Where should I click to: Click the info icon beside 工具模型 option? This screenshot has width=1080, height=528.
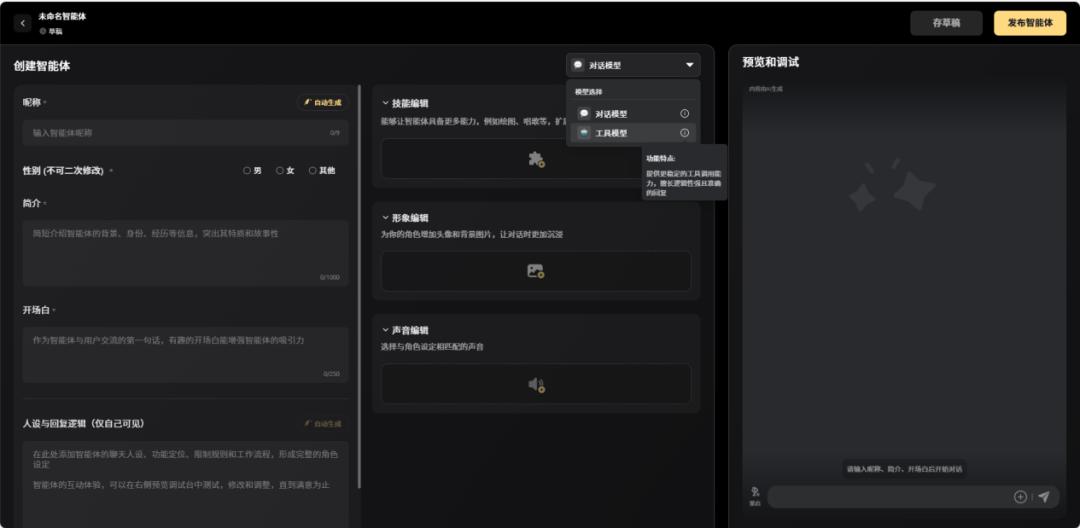(x=685, y=133)
